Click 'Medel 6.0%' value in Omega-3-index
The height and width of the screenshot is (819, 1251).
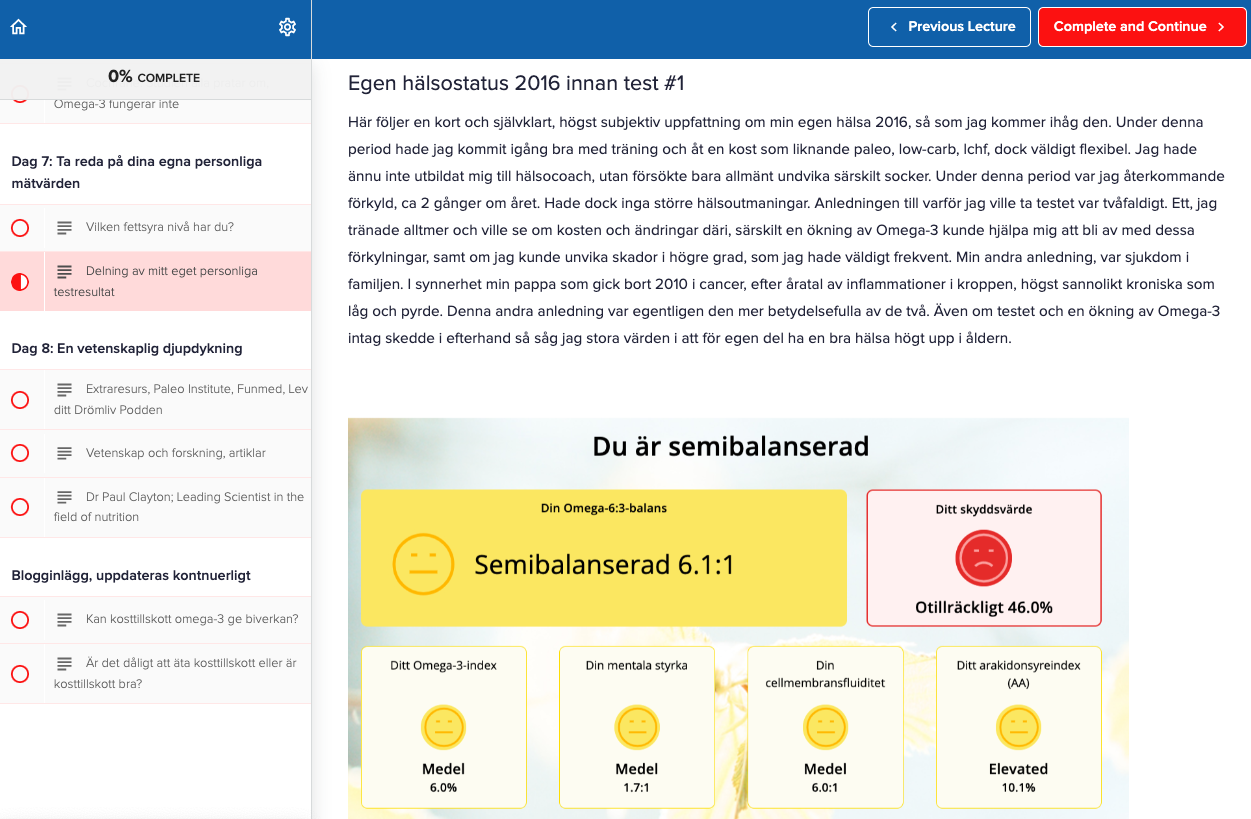point(443,777)
